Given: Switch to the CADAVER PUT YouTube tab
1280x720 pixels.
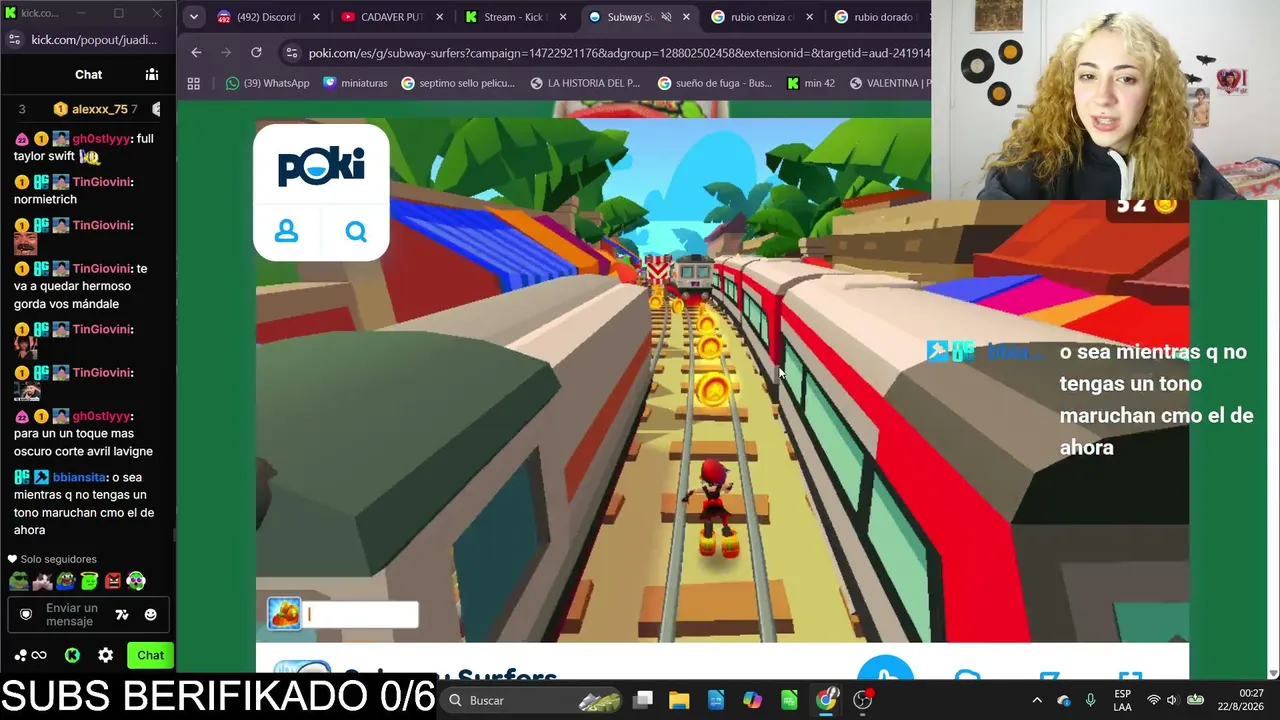Looking at the screenshot, I should 391,17.
